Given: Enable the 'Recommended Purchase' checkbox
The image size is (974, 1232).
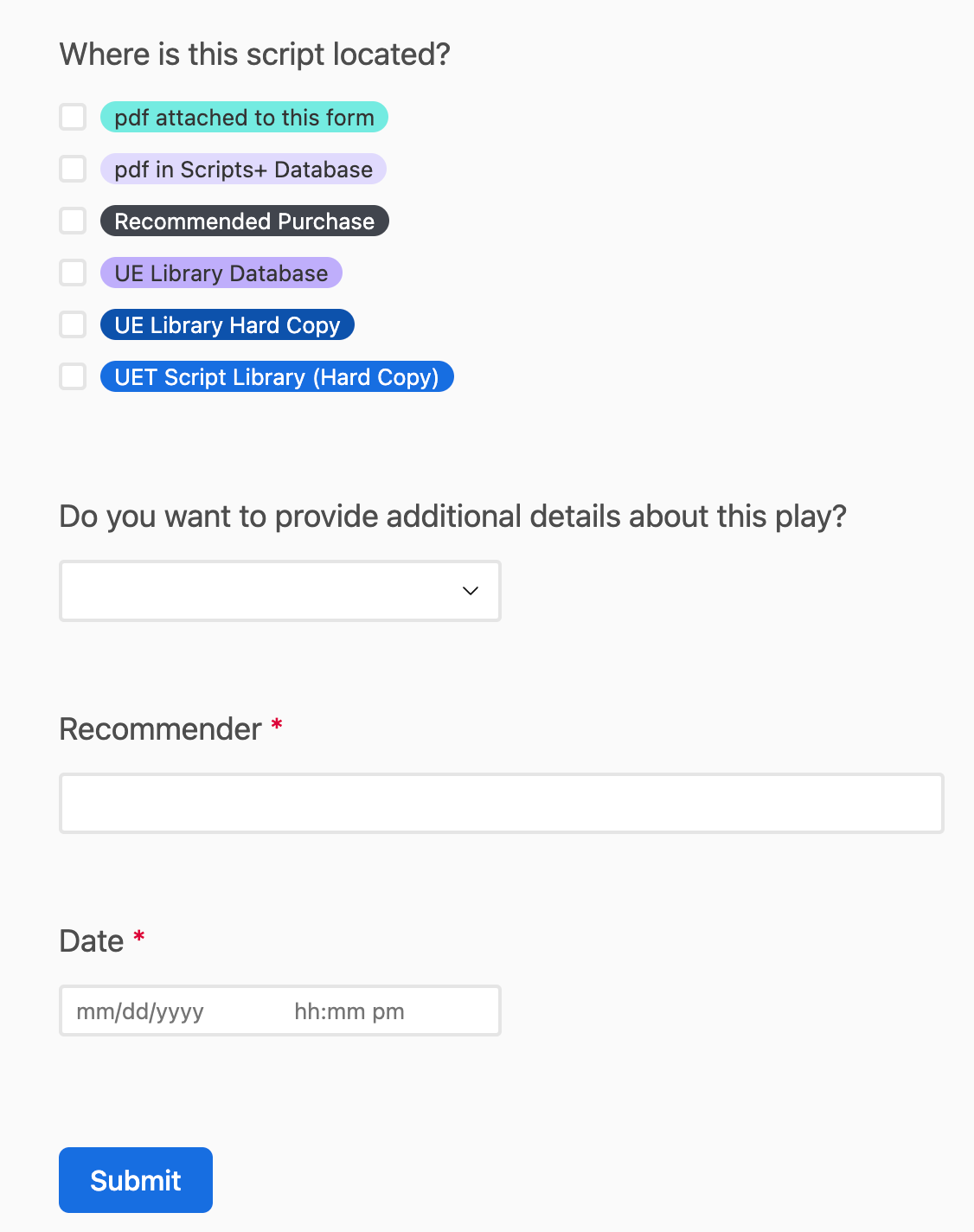Looking at the screenshot, I should point(73,221).
